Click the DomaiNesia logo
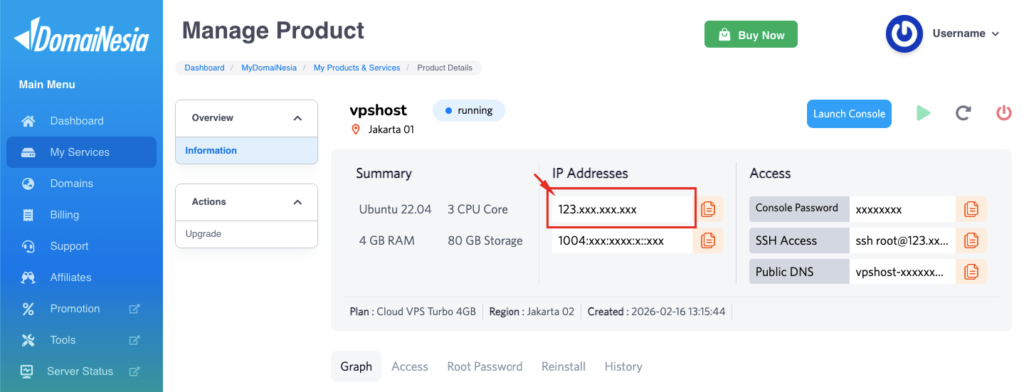The width and height of the screenshot is (1024, 392). coord(82,35)
